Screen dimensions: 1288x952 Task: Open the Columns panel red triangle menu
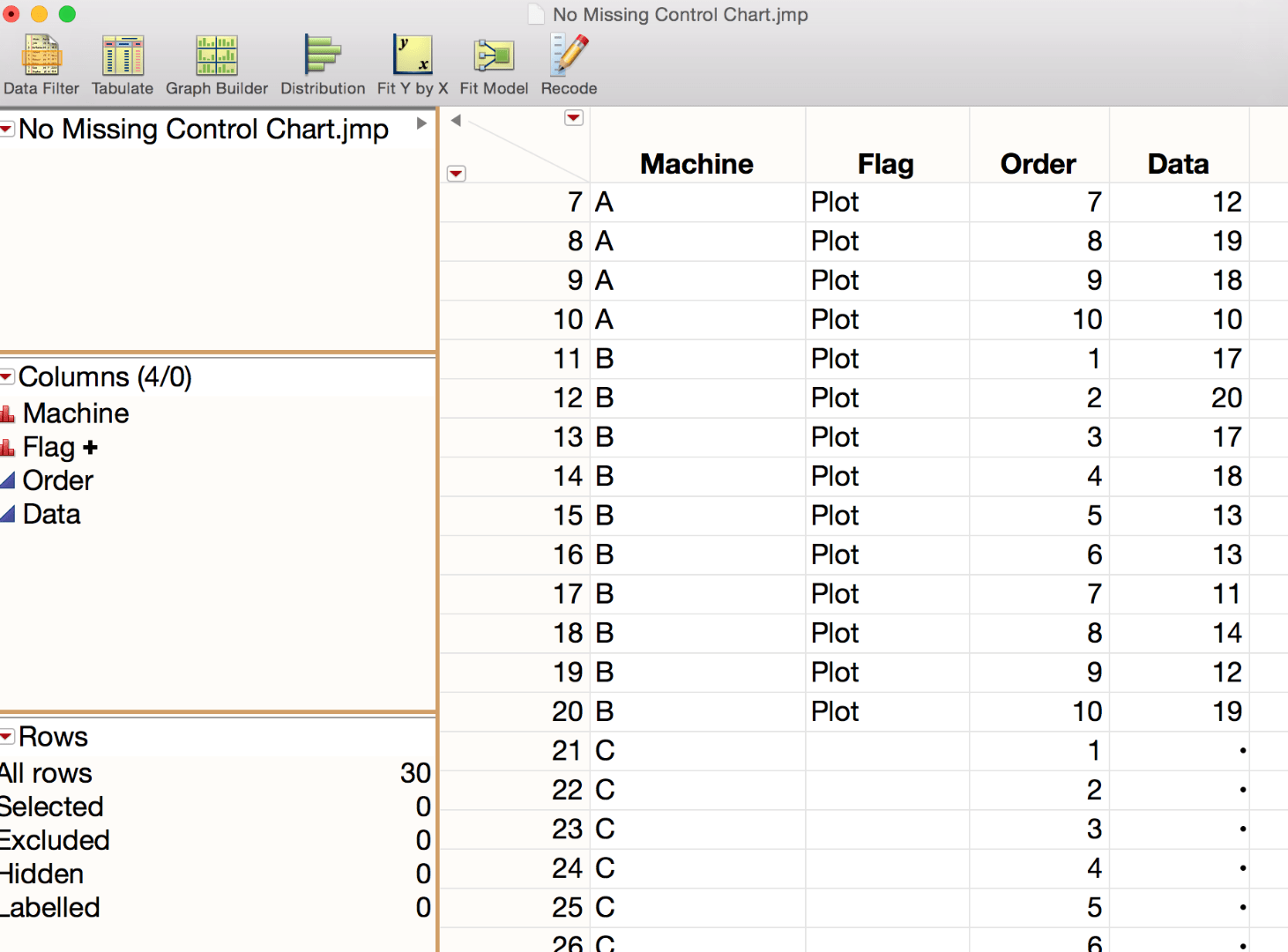7,377
